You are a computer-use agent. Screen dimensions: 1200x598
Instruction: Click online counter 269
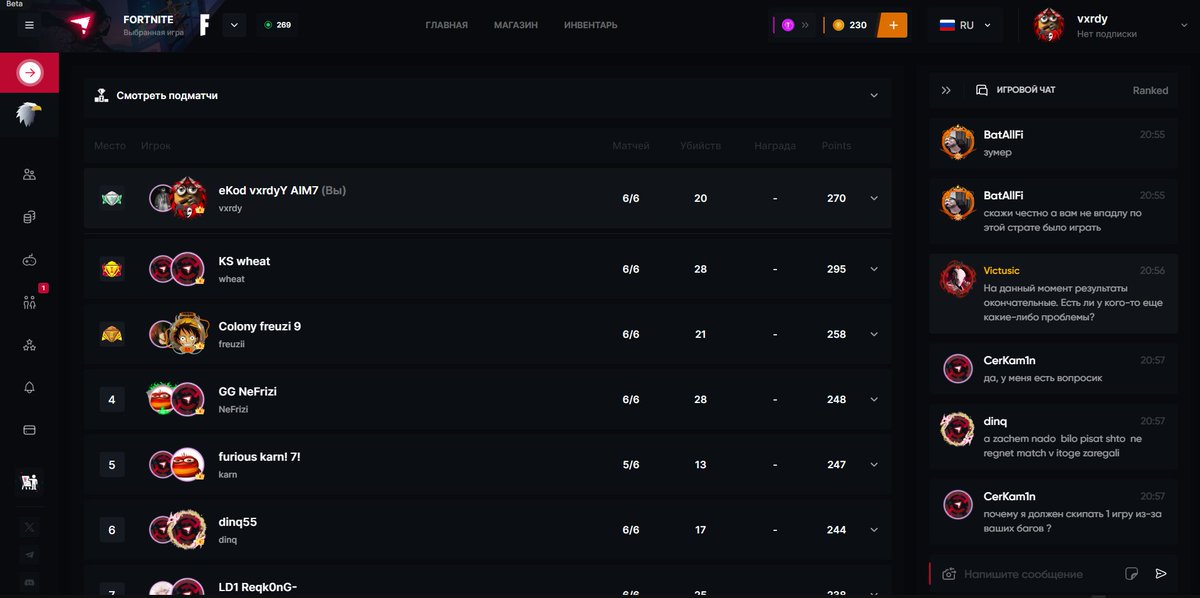click(x=278, y=25)
